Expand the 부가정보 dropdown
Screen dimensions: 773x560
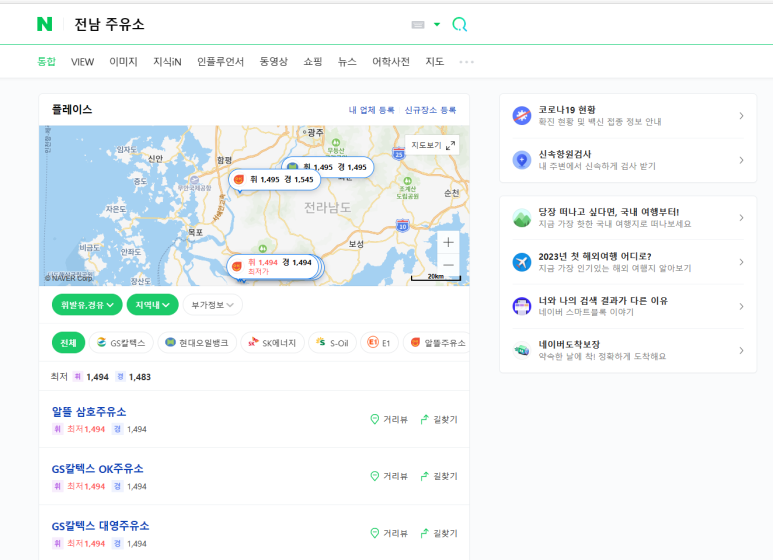click(x=212, y=305)
